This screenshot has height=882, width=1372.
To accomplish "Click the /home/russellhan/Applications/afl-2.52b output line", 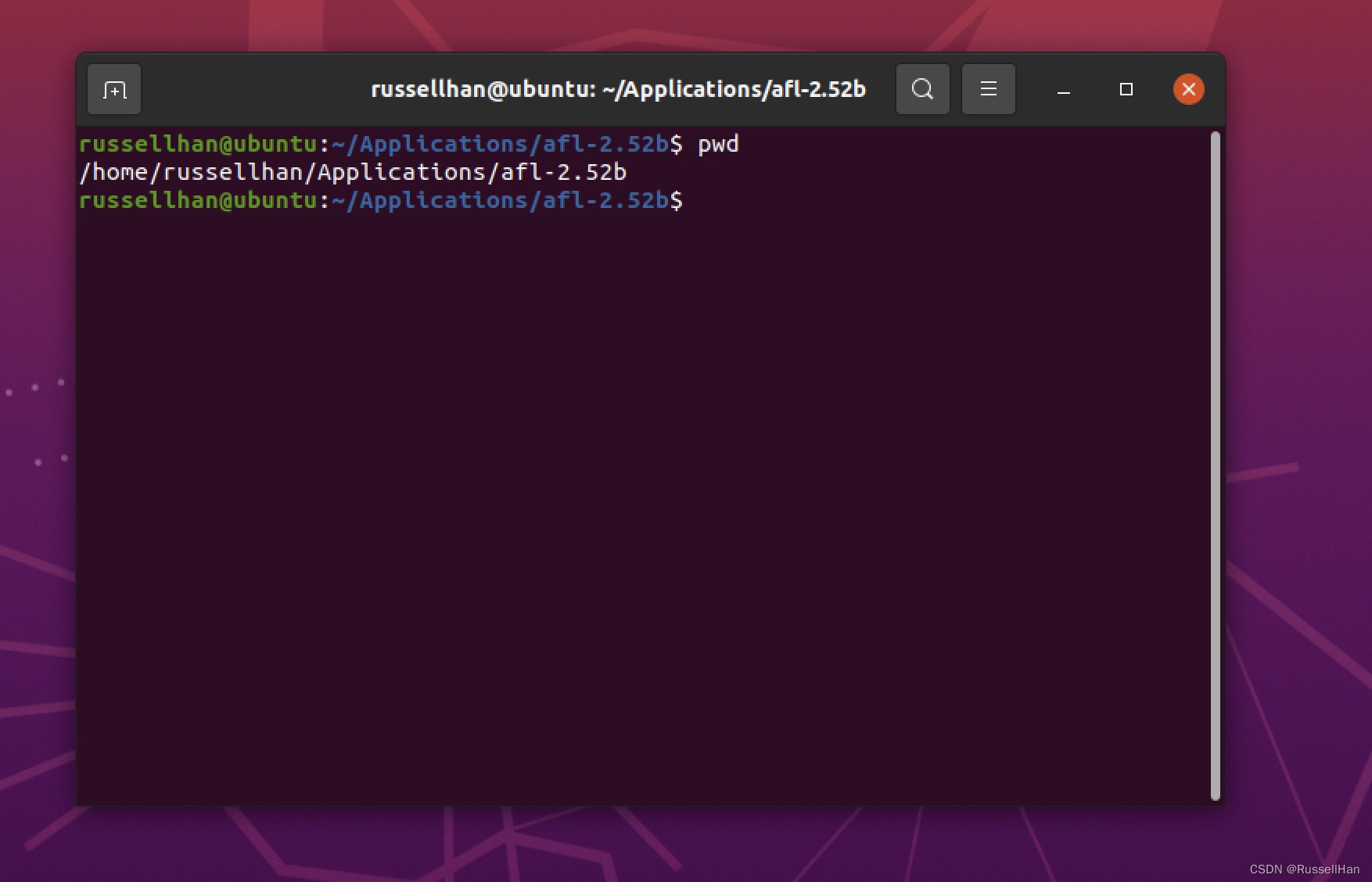I will coord(353,172).
